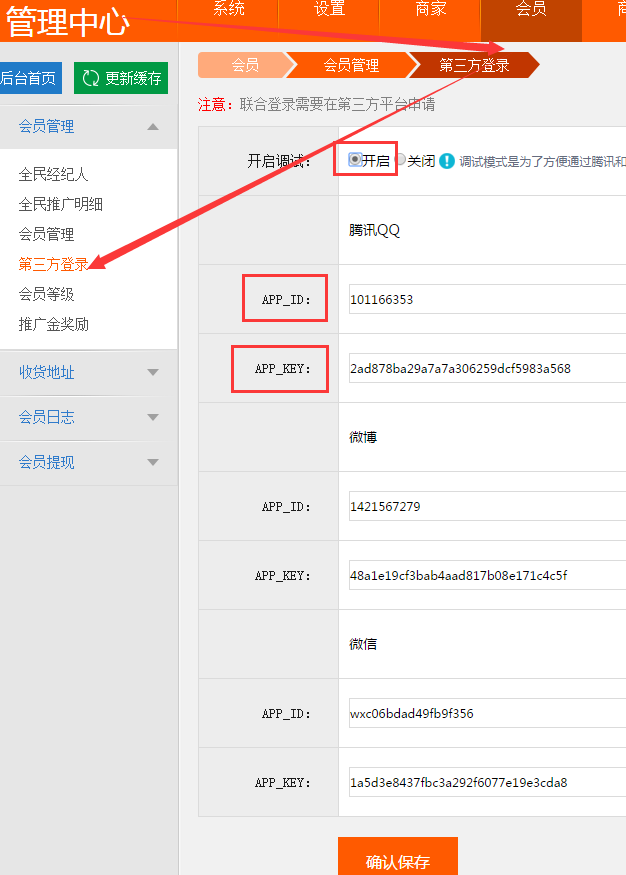Click the 微信 section heading
626x875 pixels.
pos(363,644)
